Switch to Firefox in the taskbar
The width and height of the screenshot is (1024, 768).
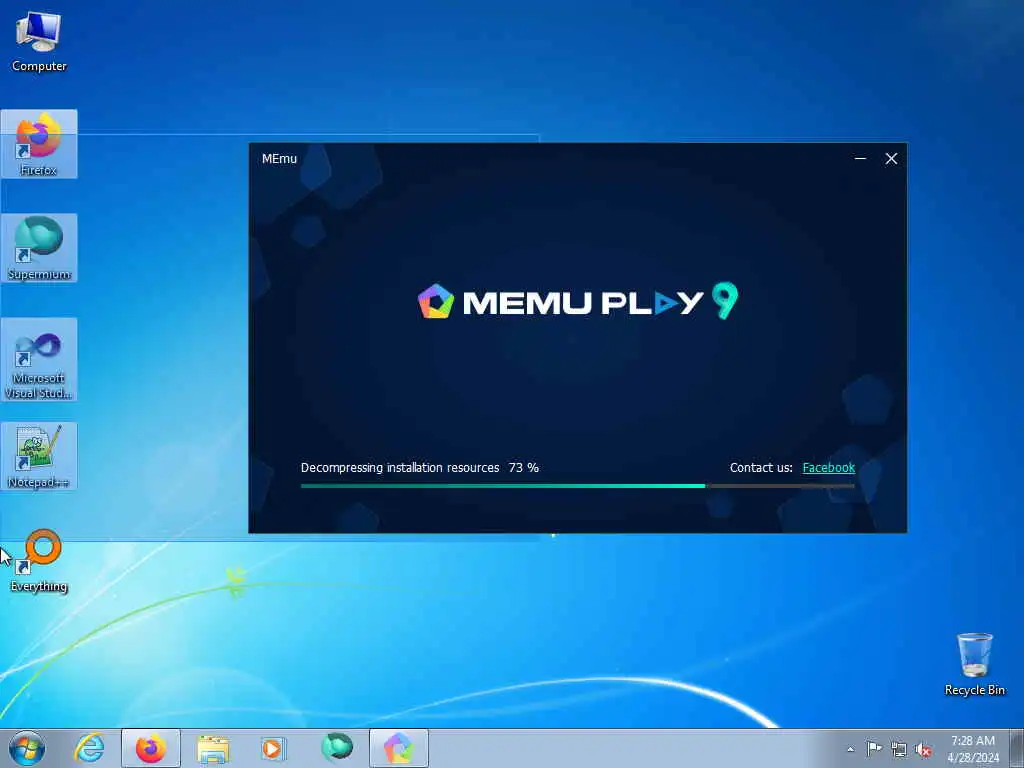151,748
